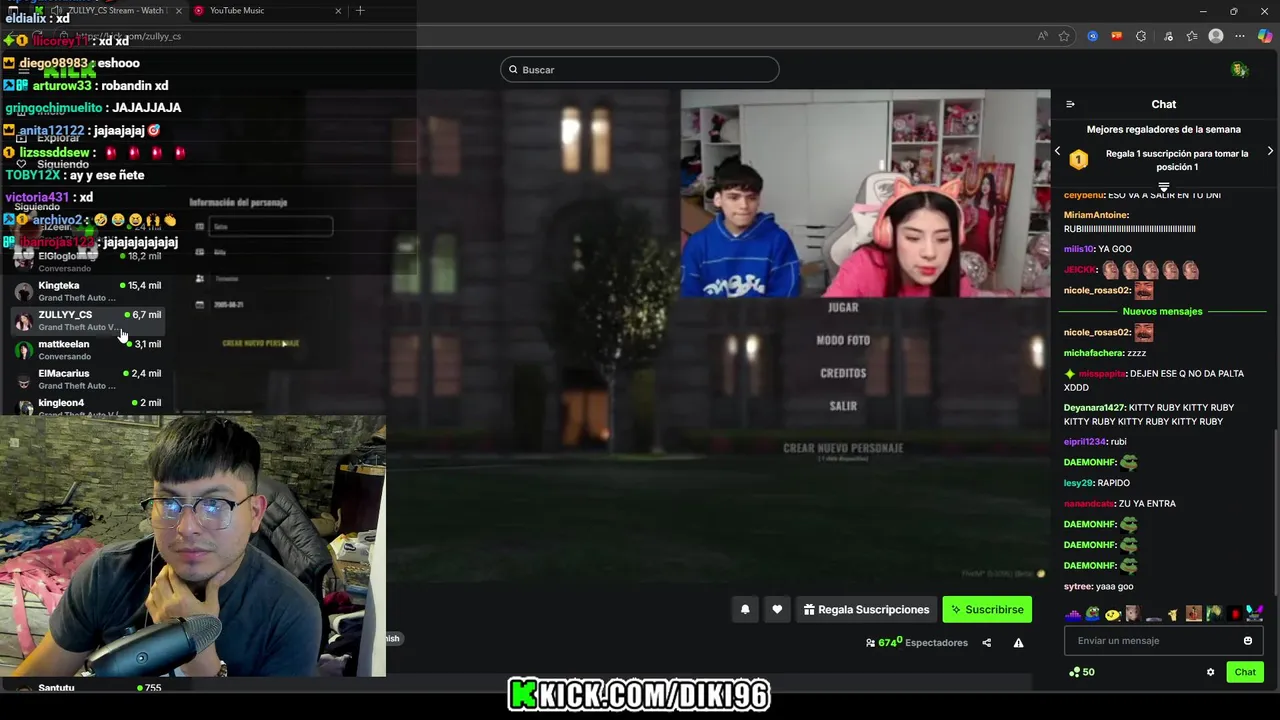
Task: Click username JEICKK in chat
Action: pyautogui.click(x=1080, y=270)
